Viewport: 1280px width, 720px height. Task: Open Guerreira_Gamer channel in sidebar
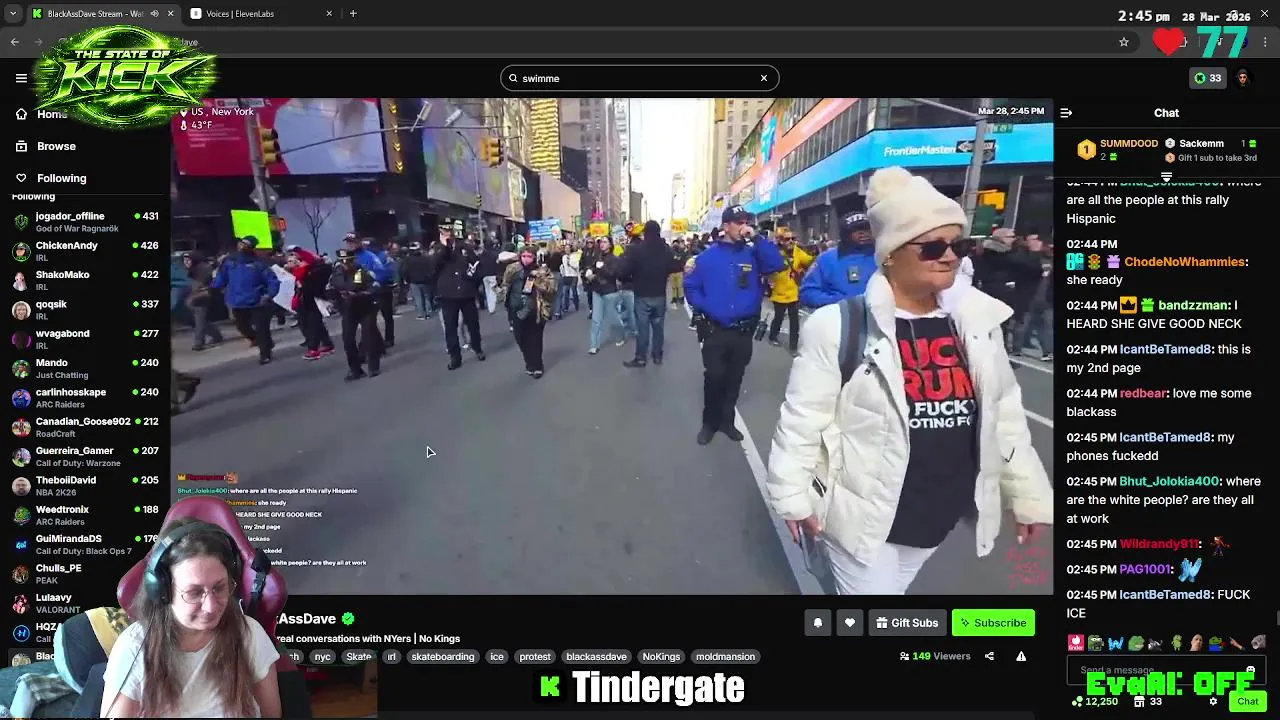(85, 456)
